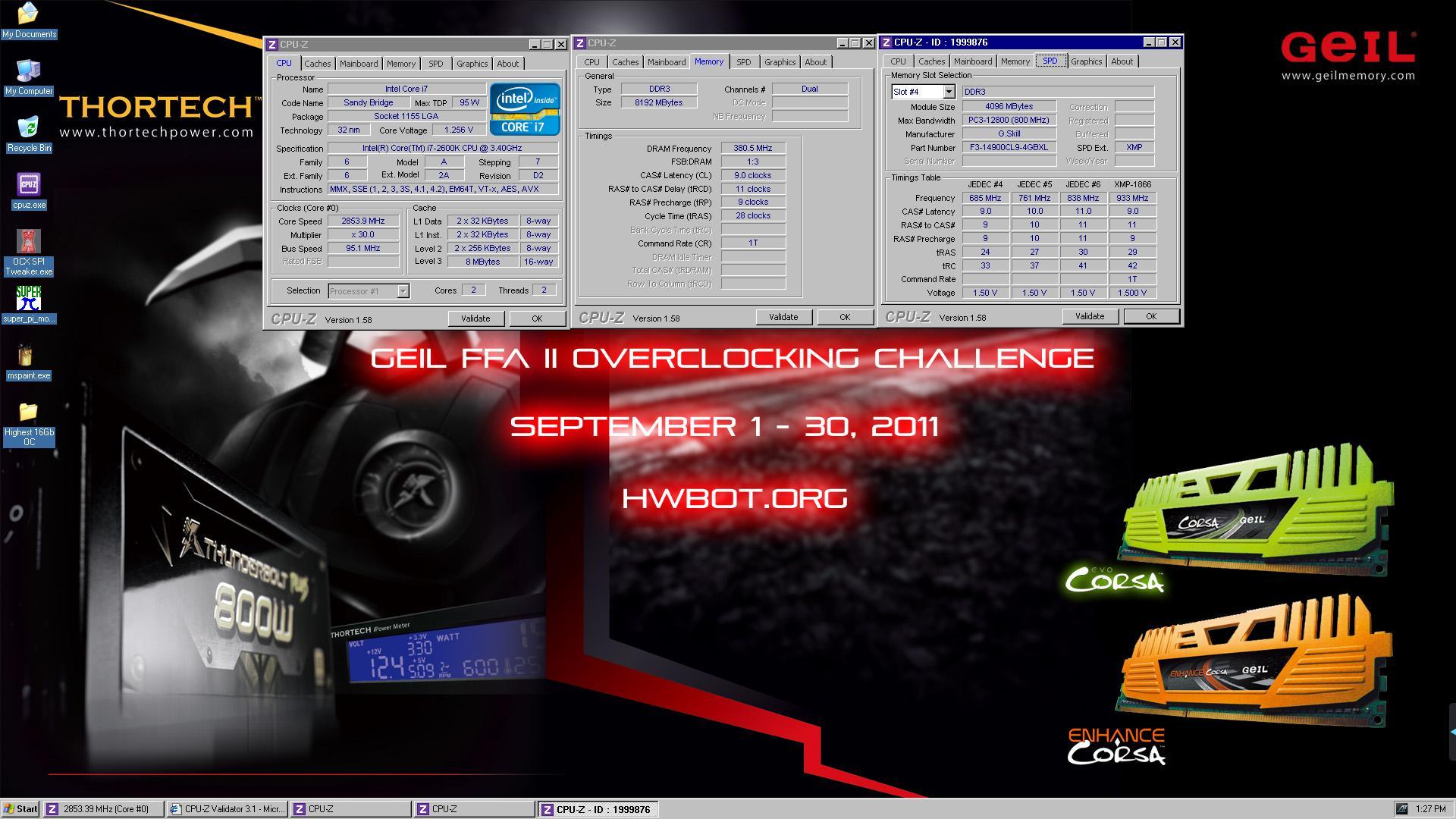Launch OCX SPI Tweaker.exe icon
1456x819 pixels.
pyautogui.click(x=29, y=253)
